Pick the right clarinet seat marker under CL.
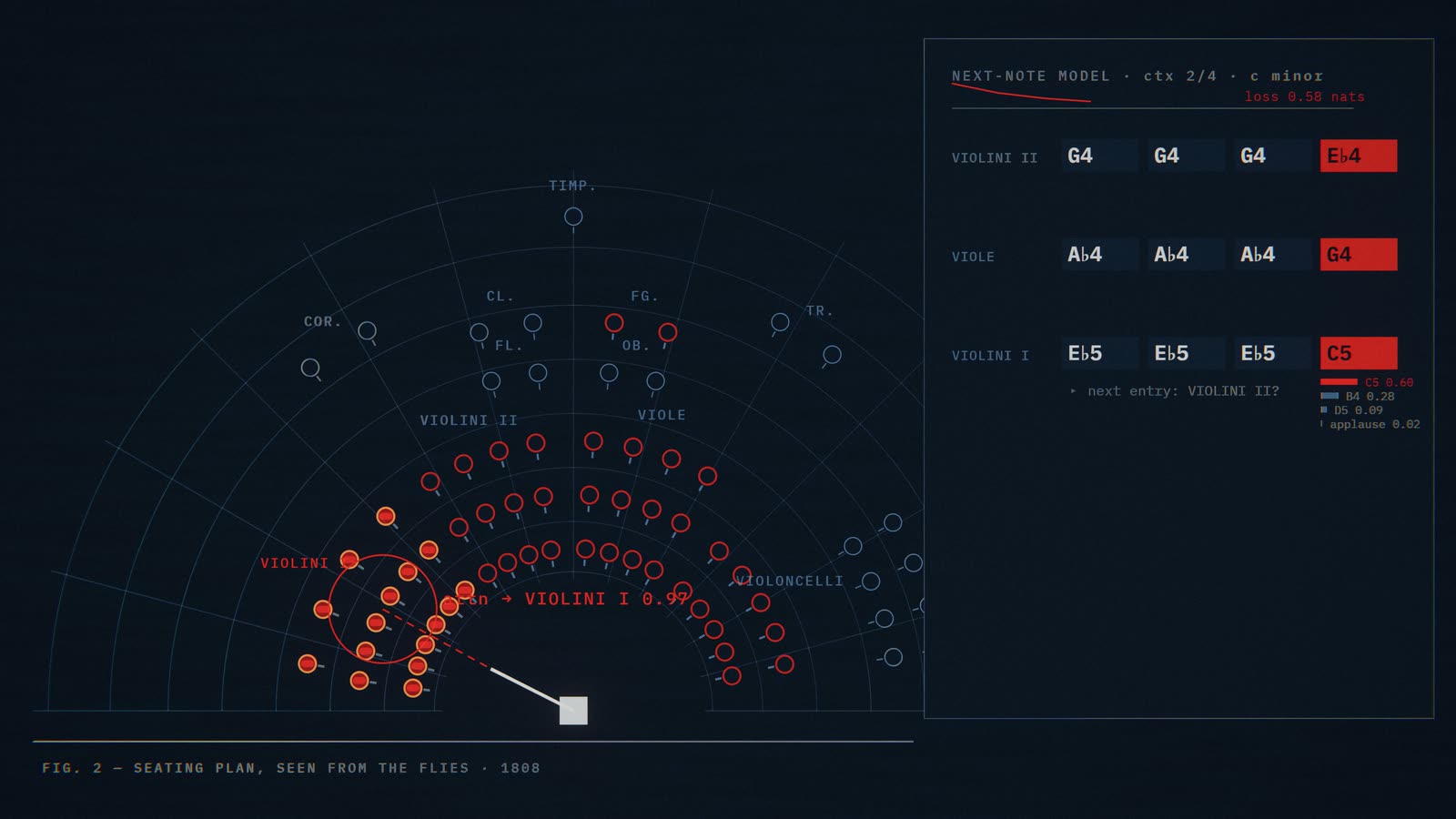1456x819 pixels. 533,322
